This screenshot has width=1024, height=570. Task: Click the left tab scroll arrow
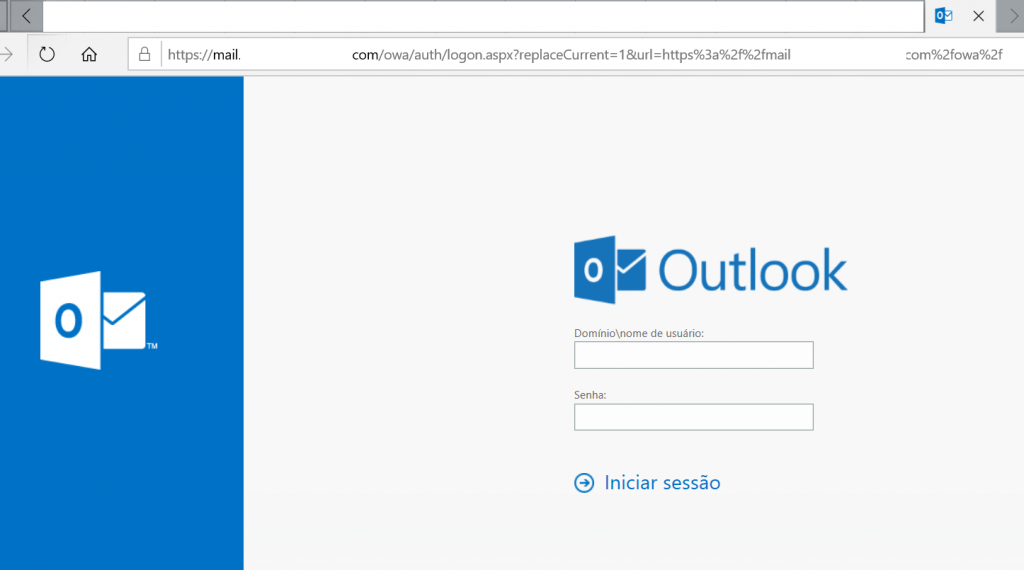point(26,16)
